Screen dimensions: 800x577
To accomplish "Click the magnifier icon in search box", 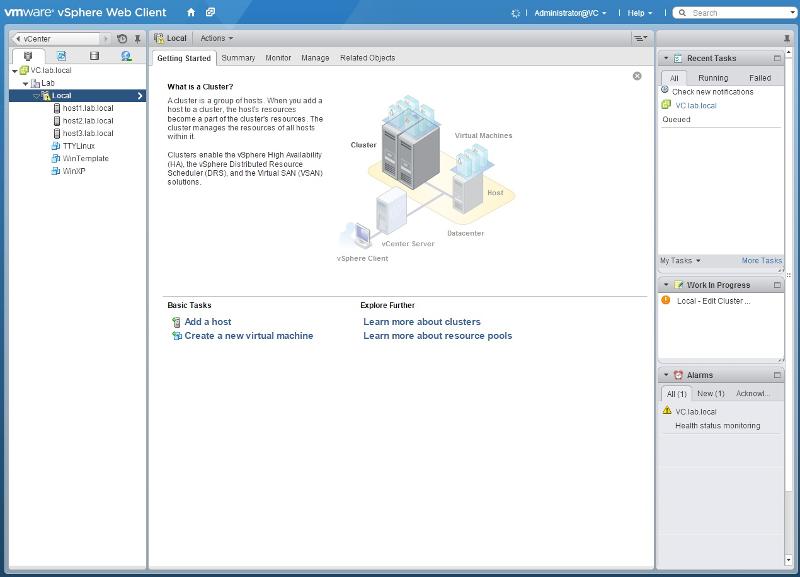I will click(682, 13).
